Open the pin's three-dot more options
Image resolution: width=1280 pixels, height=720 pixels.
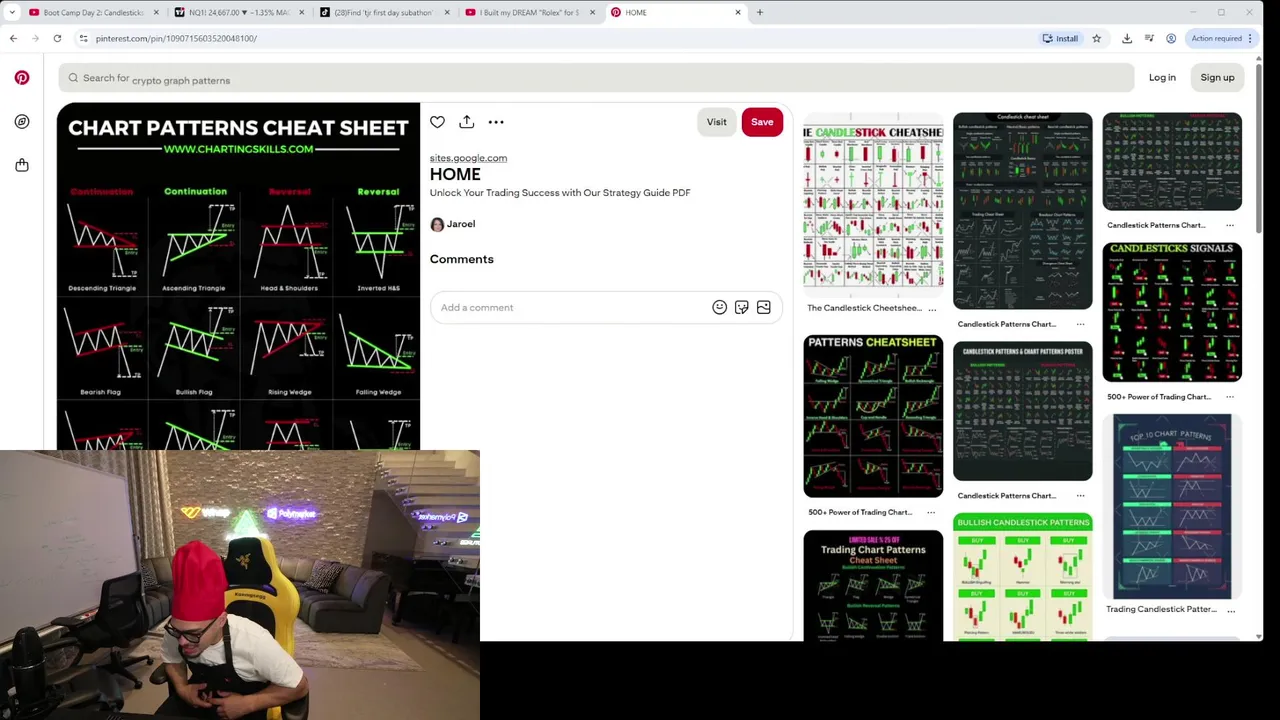click(496, 122)
